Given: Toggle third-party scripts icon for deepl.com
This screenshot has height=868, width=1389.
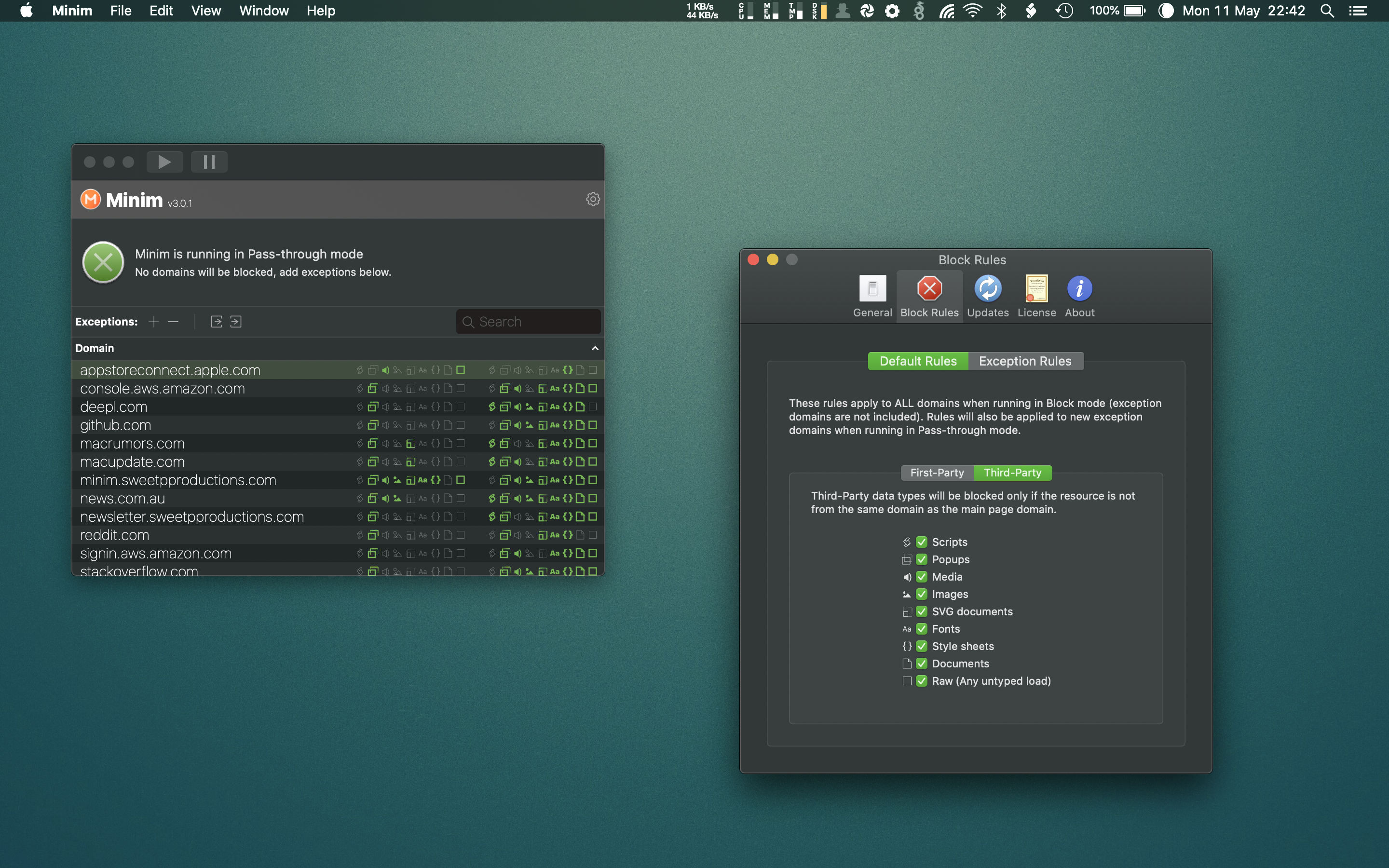Looking at the screenshot, I should [492, 407].
